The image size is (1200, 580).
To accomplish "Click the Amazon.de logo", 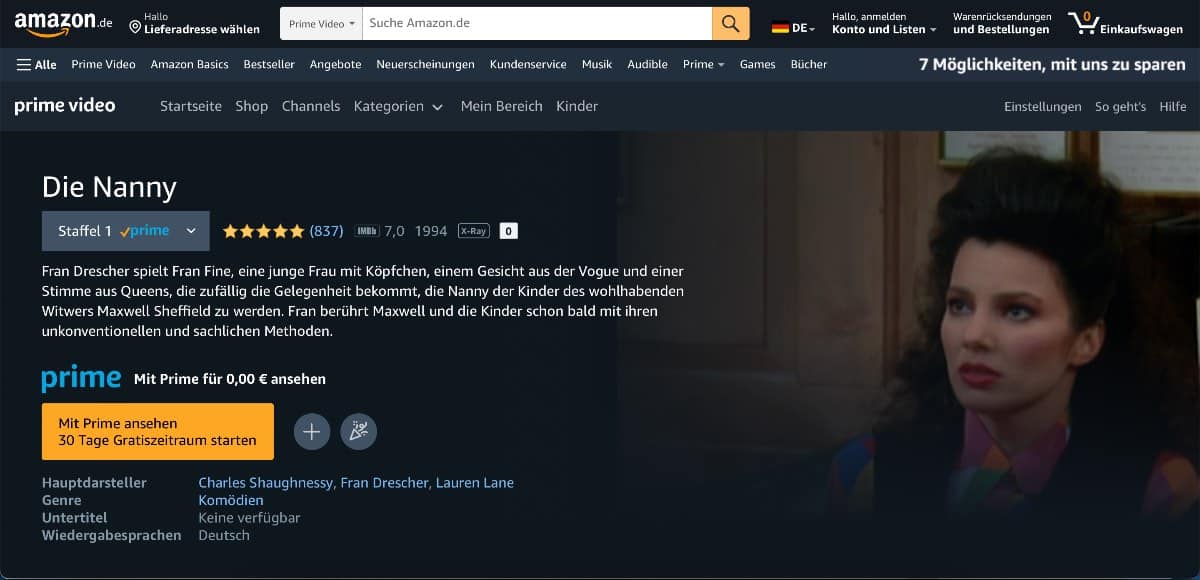I will pyautogui.click(x=63, y=23).
